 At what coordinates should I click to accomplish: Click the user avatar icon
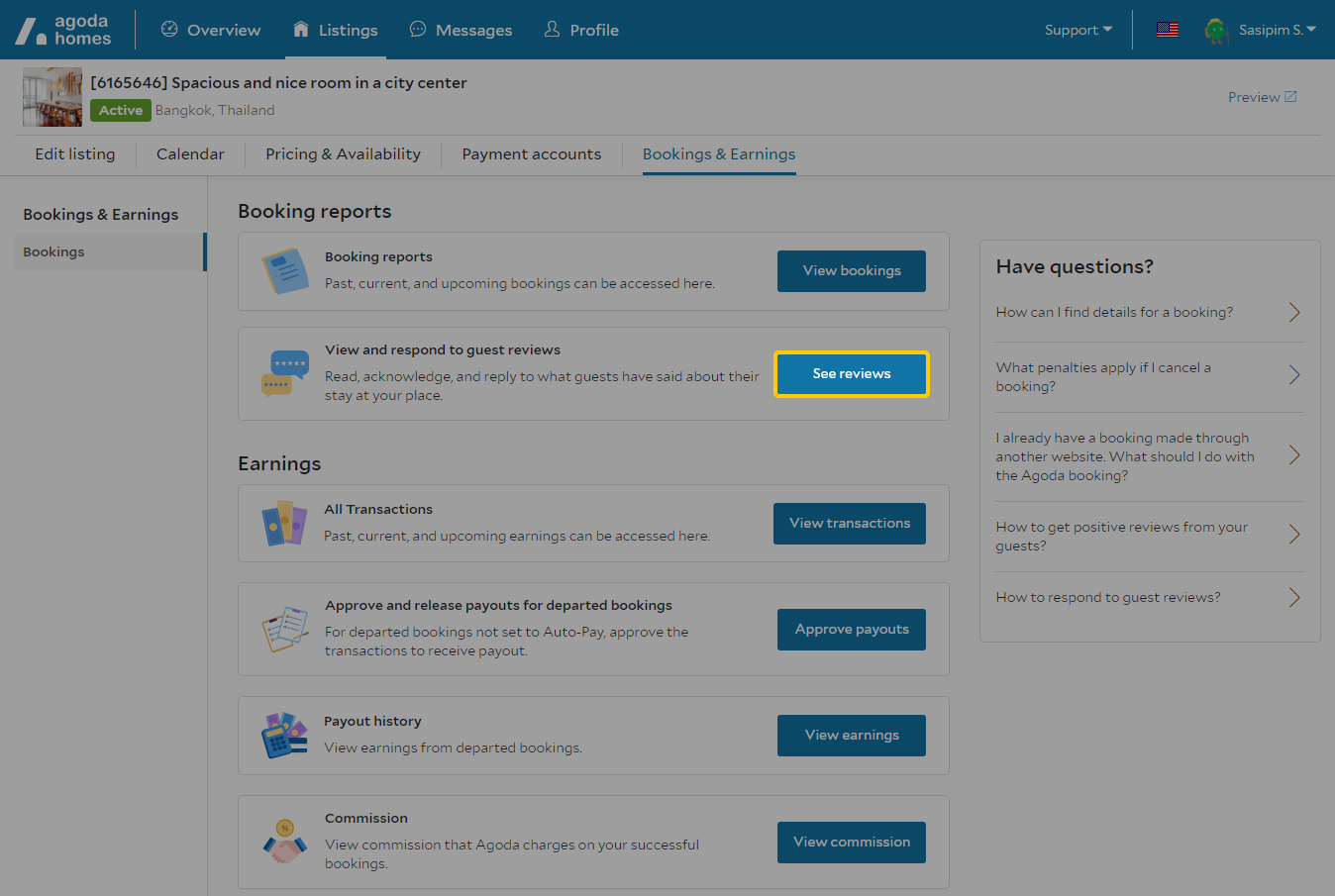coord(1215,31)
